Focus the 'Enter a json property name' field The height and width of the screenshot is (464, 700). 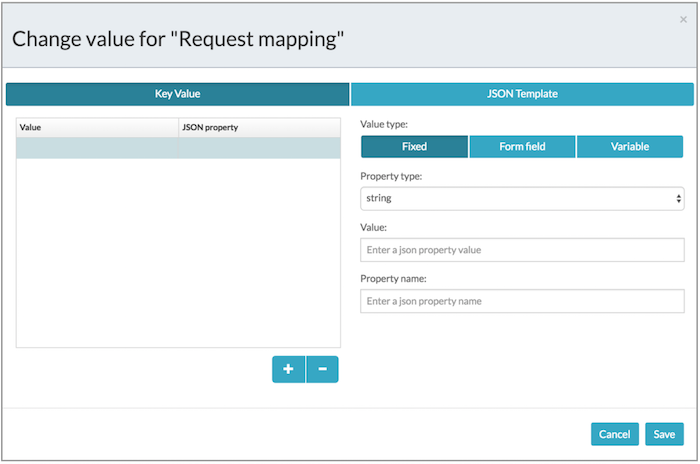coord(521,301)
